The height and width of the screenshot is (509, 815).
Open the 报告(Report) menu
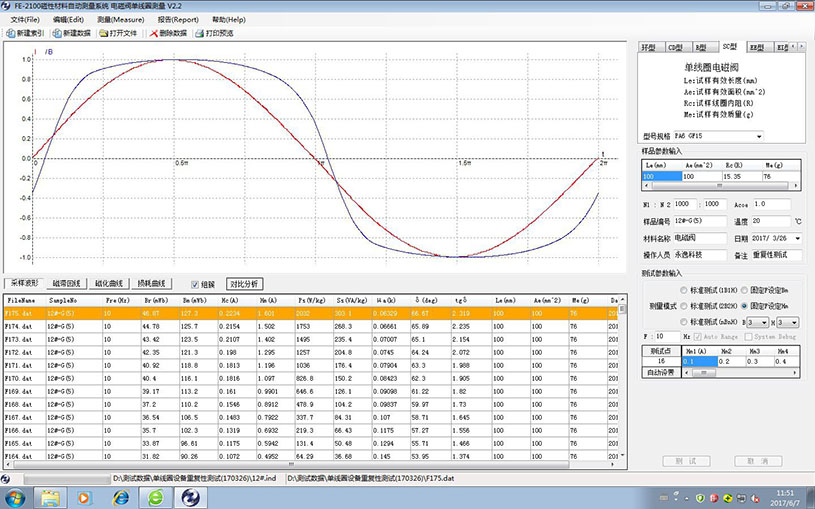point(178,20)
